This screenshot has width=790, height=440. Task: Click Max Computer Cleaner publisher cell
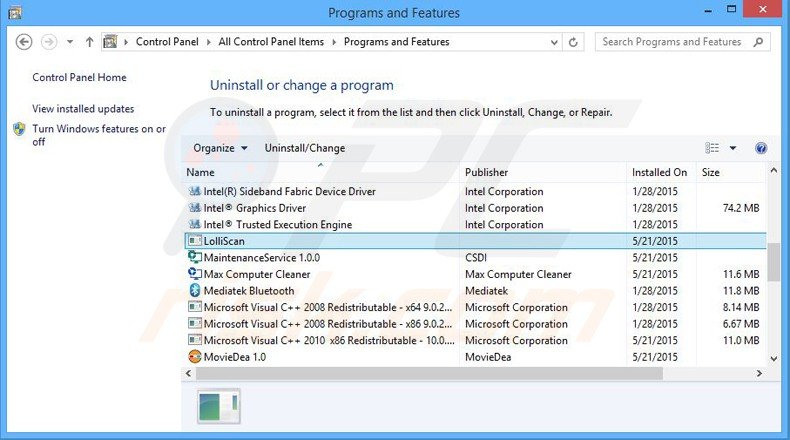pos(518,274)
